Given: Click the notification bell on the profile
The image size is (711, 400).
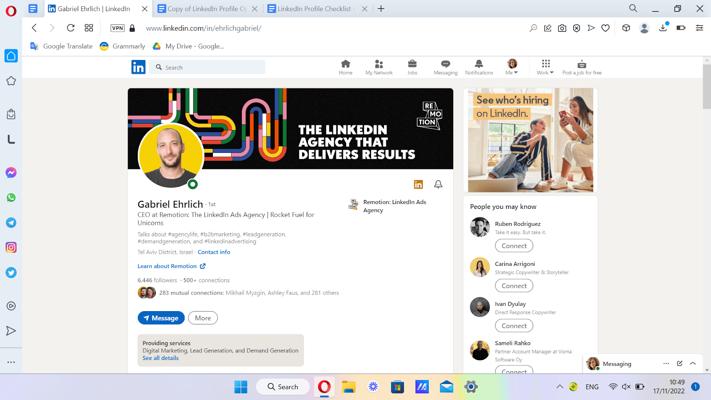Looking at the screenshot, I should pos(438,184).
